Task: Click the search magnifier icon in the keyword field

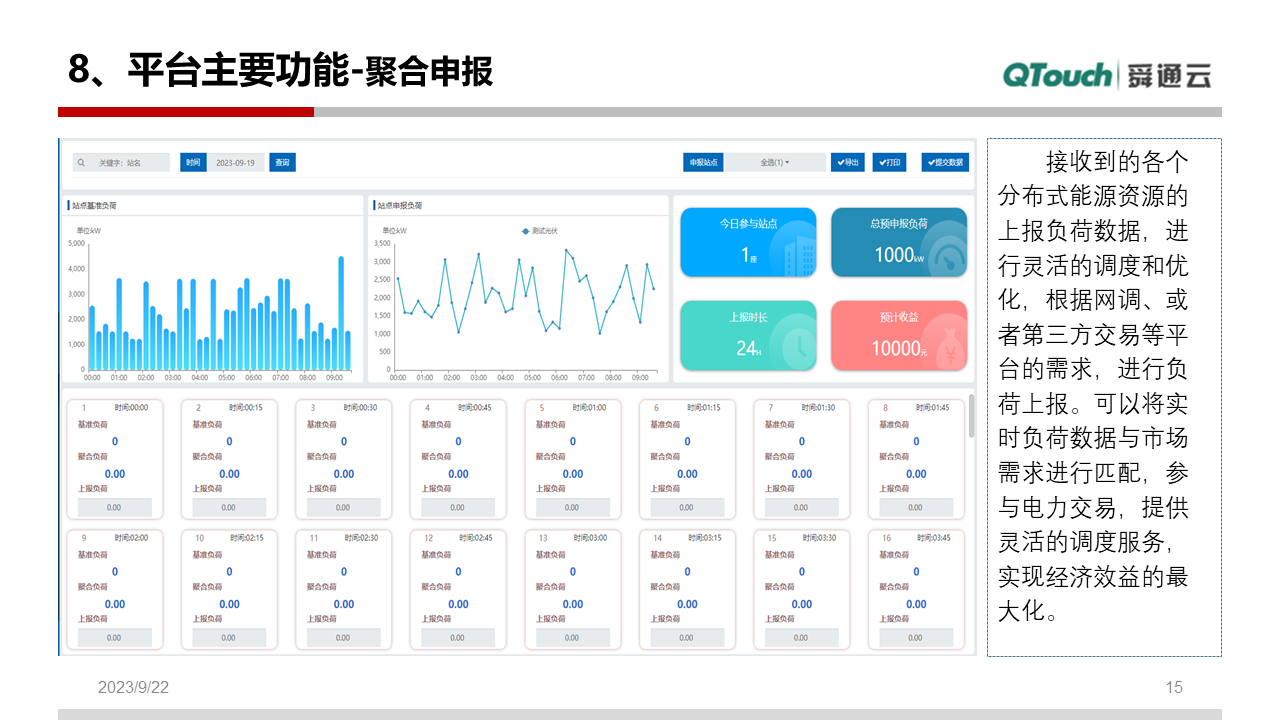Action: [79, 161]
